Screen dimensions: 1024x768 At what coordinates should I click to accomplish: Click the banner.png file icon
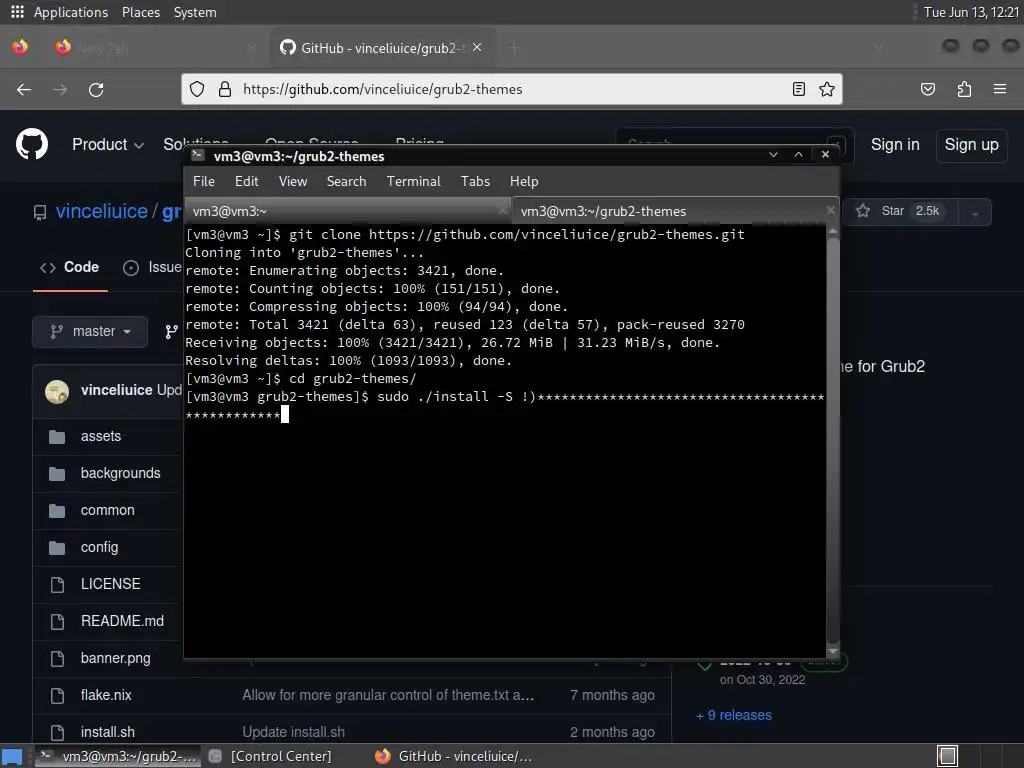pos(57,658)
